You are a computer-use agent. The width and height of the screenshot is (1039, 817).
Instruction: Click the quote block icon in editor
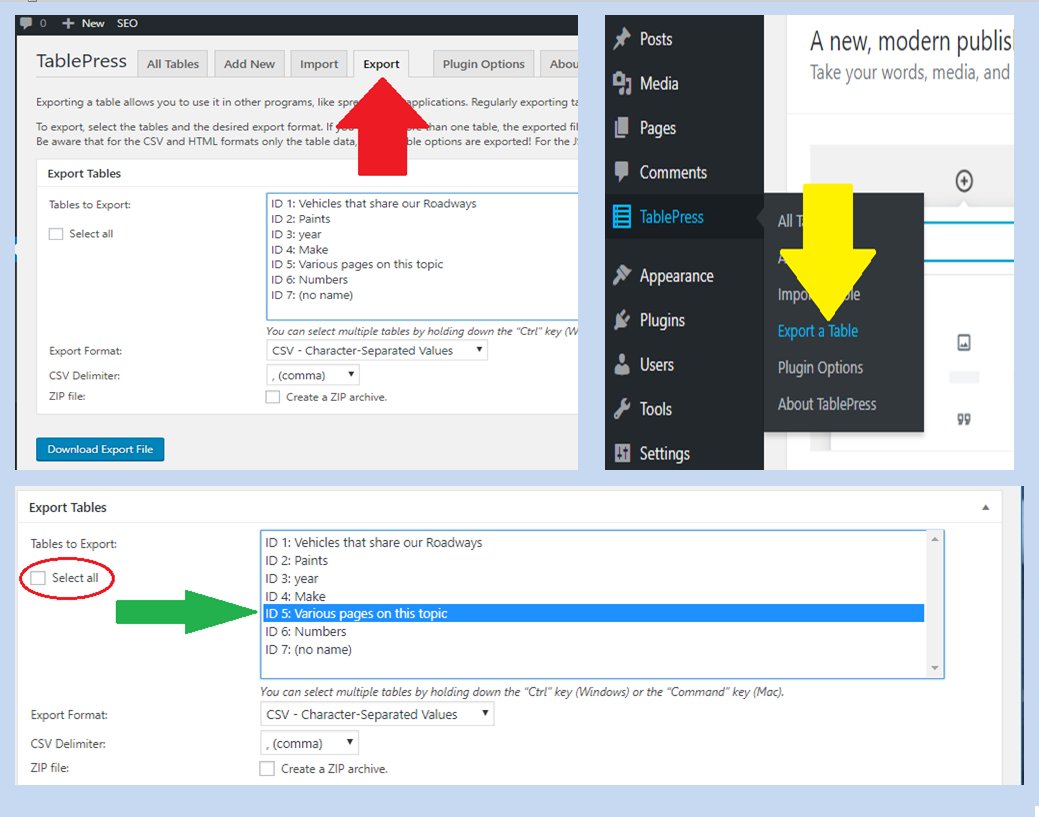964,419
